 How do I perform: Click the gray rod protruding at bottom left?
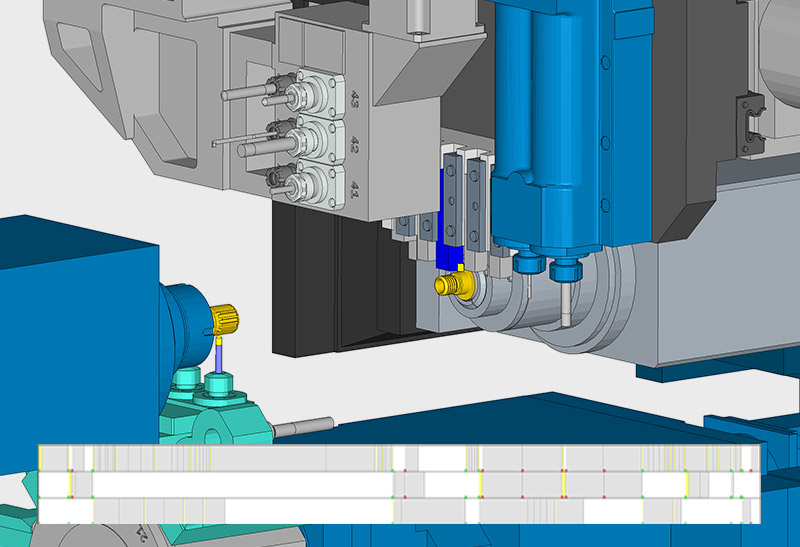[x=306, y=427]
